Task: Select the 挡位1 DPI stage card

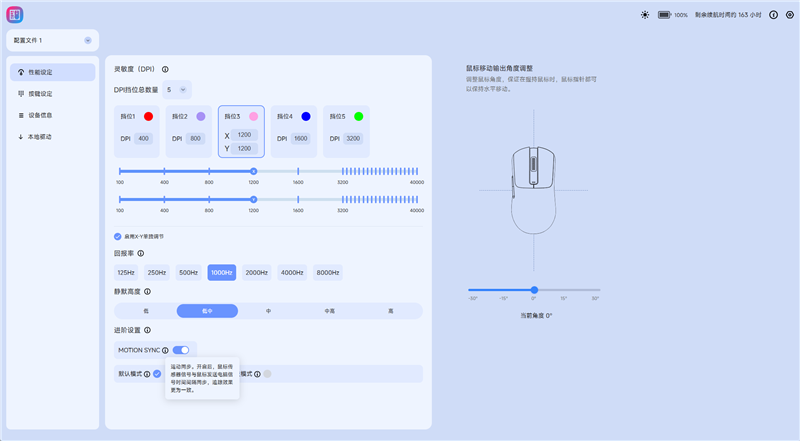Action: [x=137, y=132]
